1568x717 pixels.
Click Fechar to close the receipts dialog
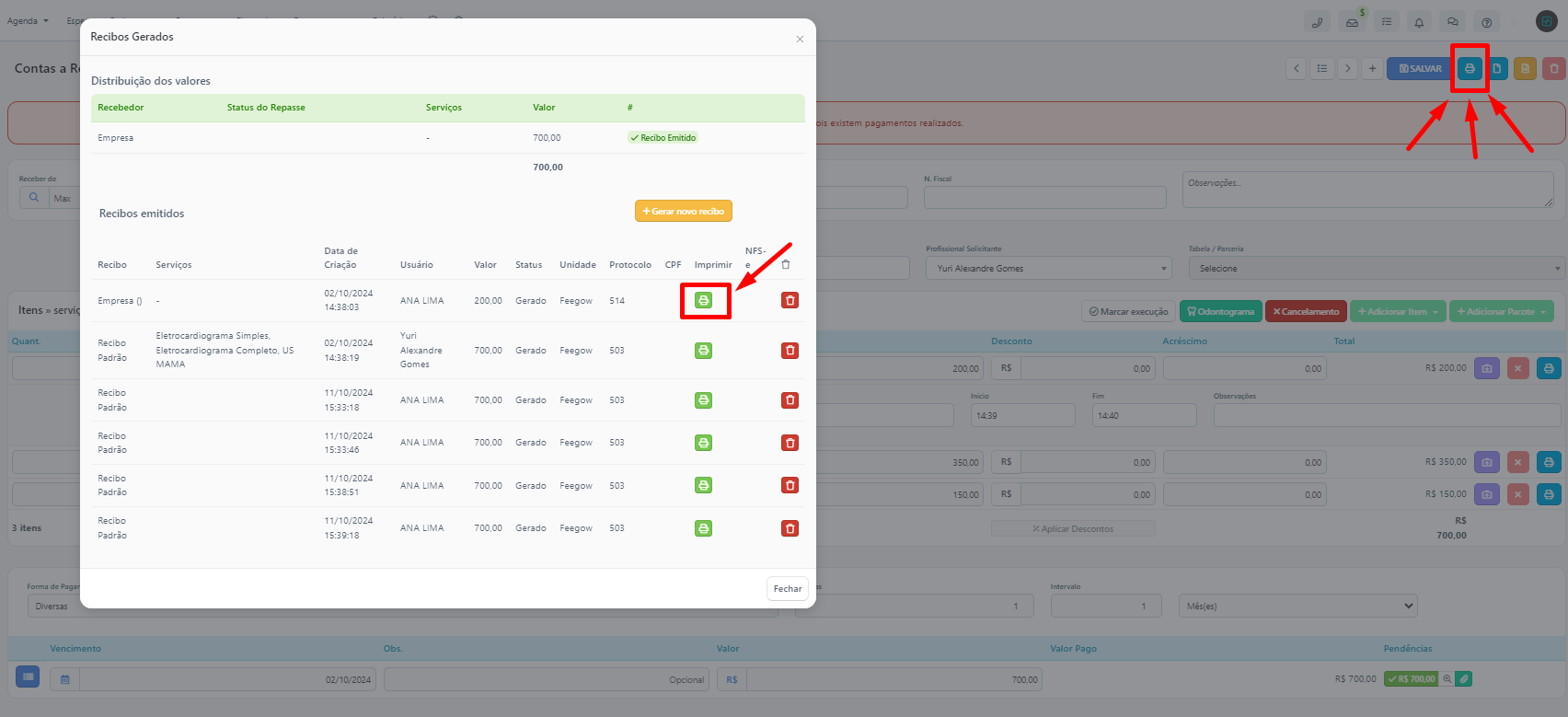pos(787,588)
